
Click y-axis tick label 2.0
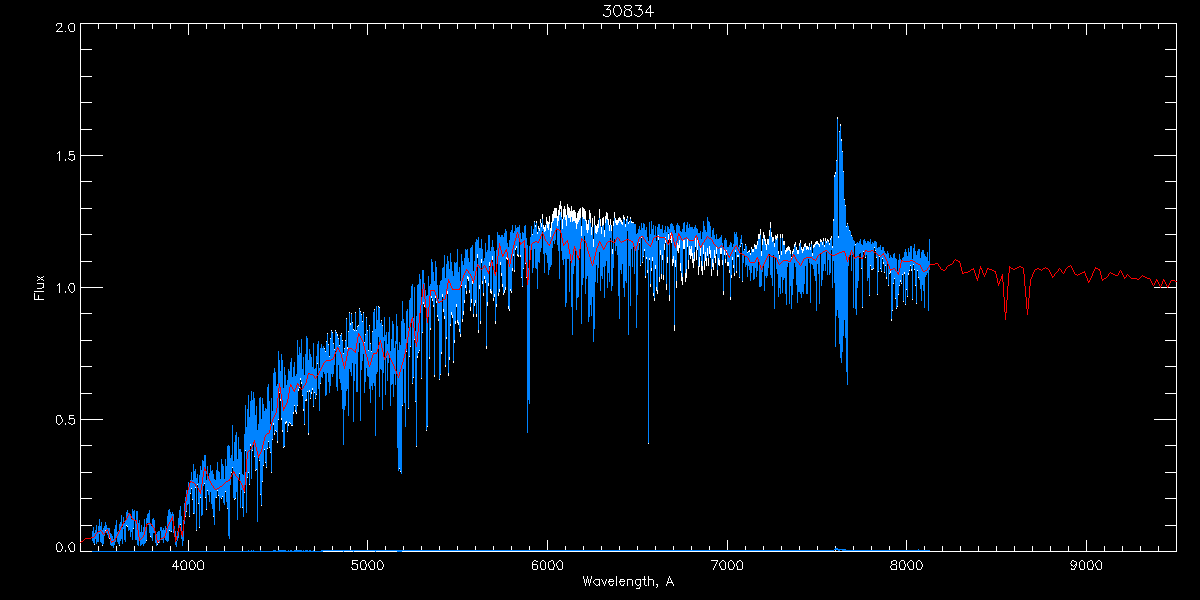[65, 28]
